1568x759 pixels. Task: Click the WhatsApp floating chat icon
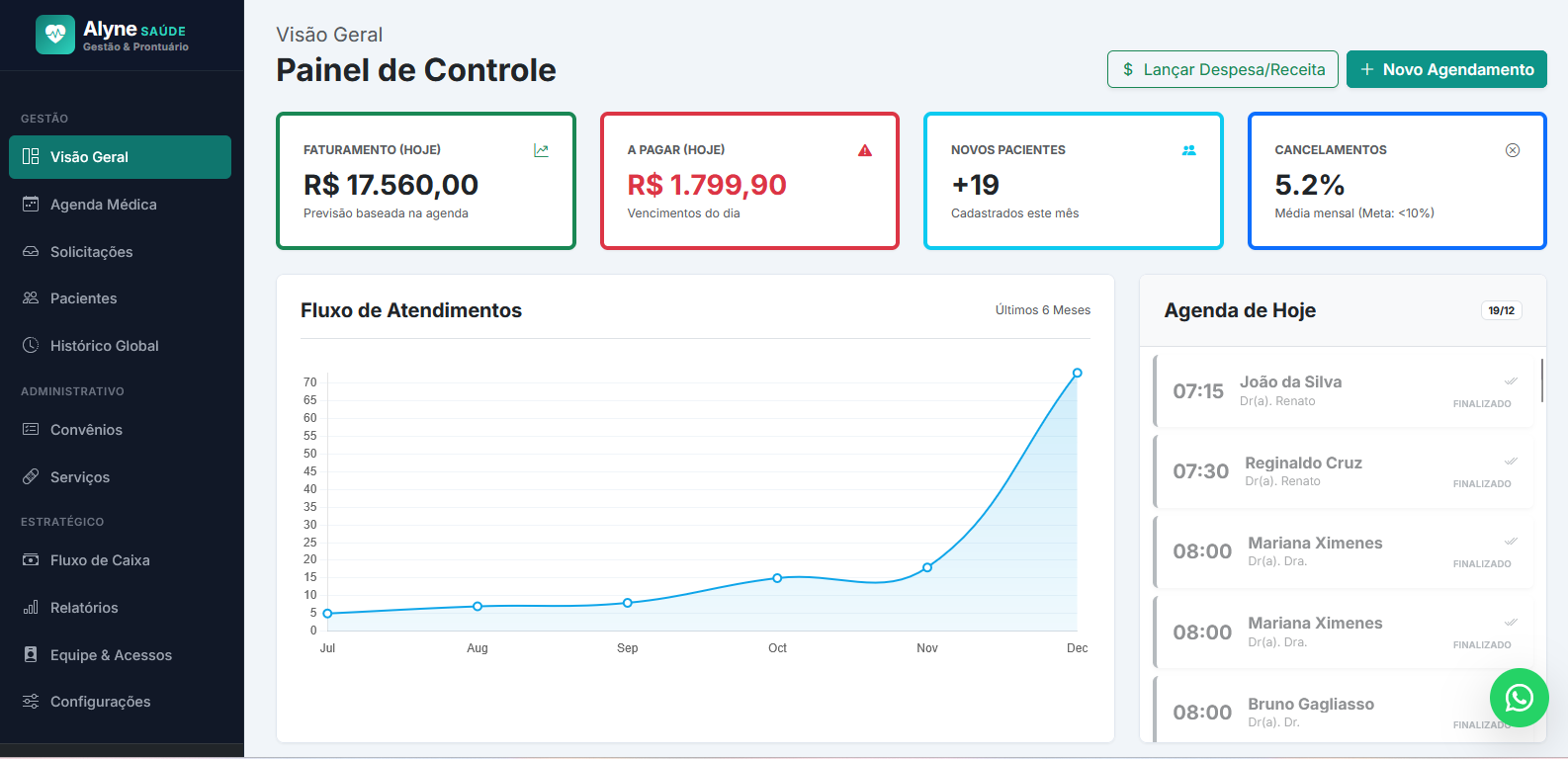(1519, 698)
